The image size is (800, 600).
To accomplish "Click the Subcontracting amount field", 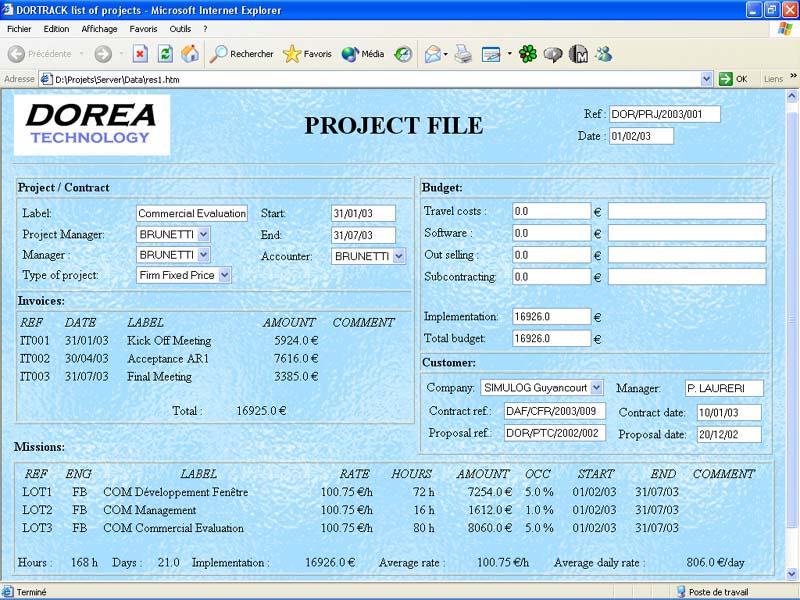I will point(552,277).
